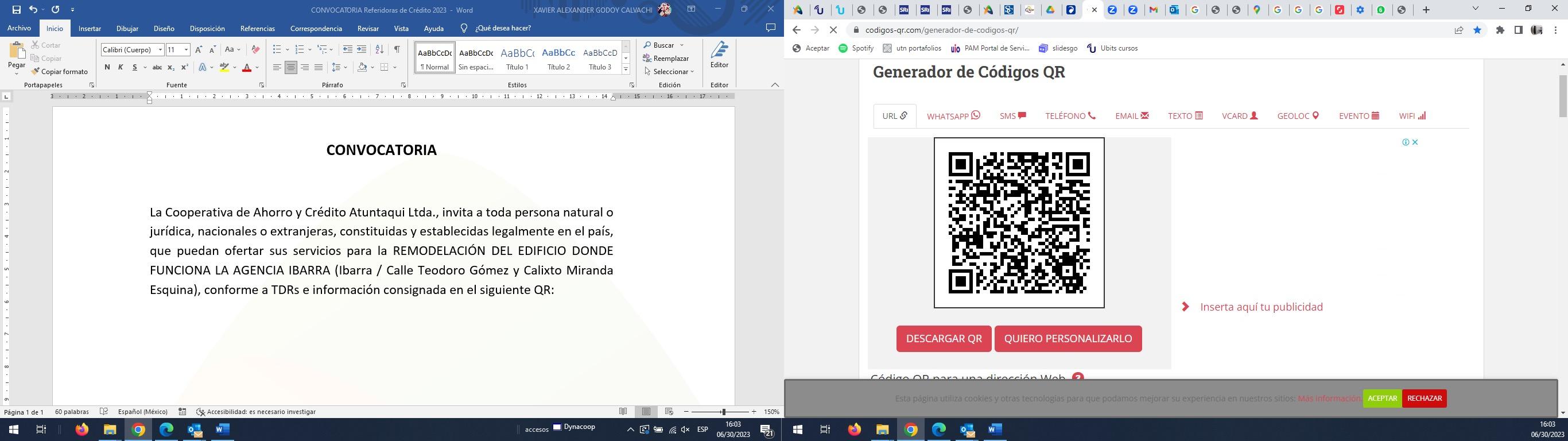1568x441 pixels.
Task: Share this page using Chrome's share icon
Action: coord(1459,30)
